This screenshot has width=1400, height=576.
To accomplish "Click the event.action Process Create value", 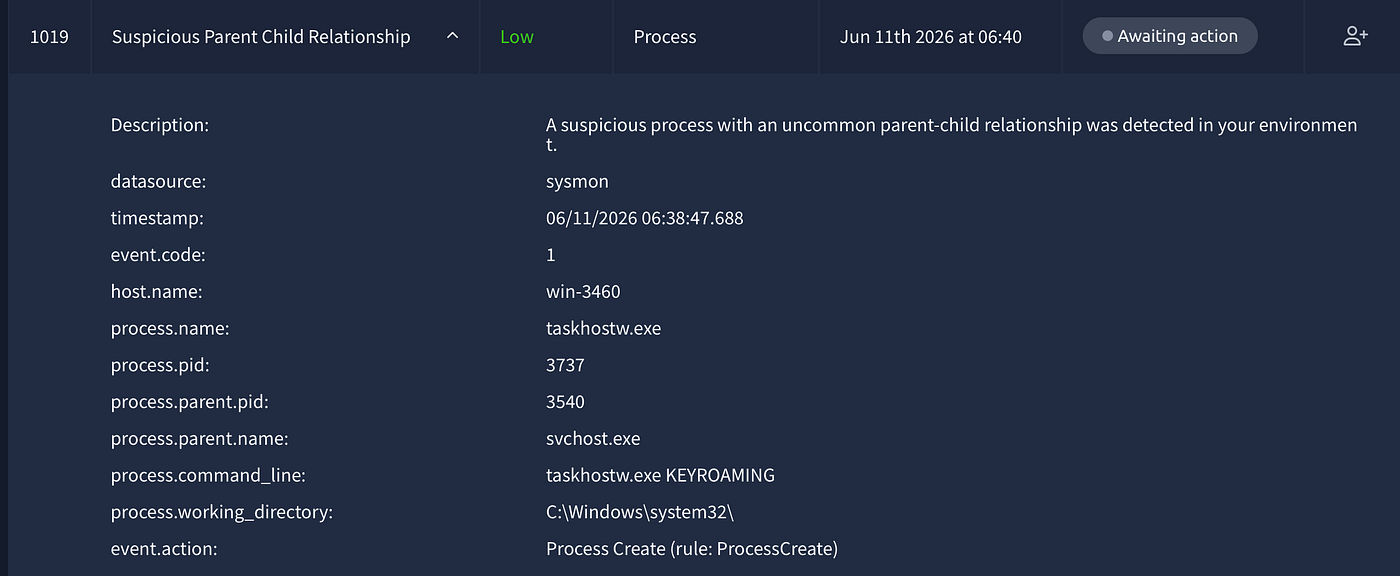I will (x=692, y=549).
